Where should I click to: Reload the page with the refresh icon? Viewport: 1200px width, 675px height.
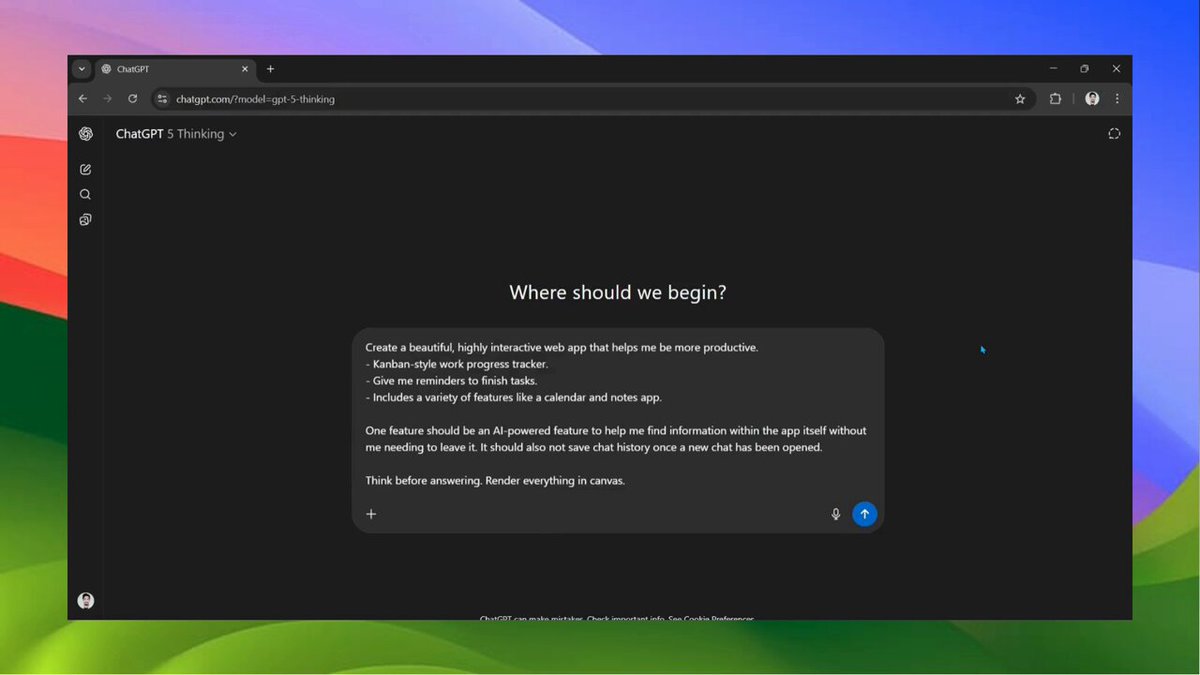point(133,99)
